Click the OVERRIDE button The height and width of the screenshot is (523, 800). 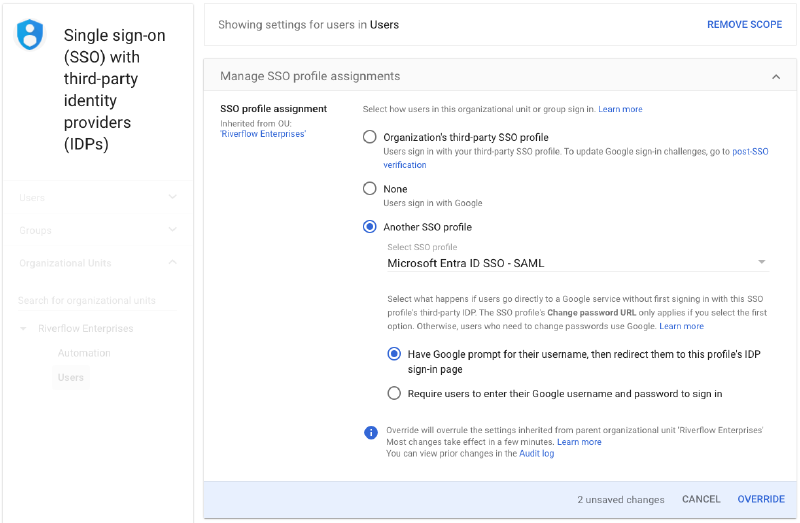[x=761, y=499]
